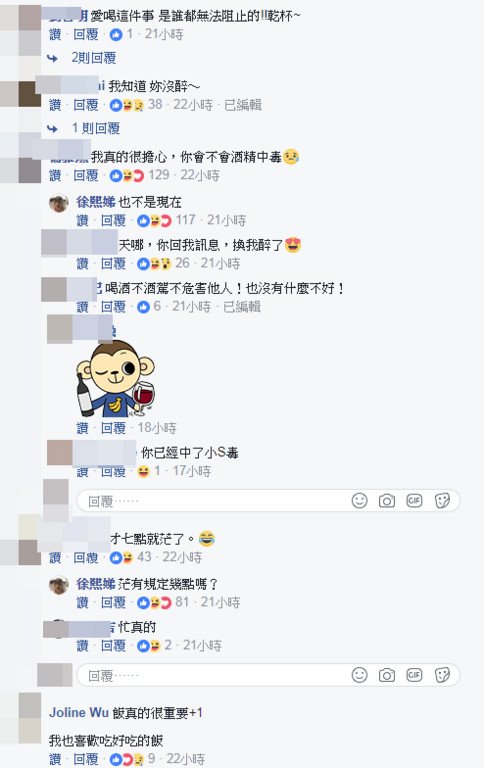484x768 pixels.
Task: Click the GIF icon in the first reply box
Action: 414,501
